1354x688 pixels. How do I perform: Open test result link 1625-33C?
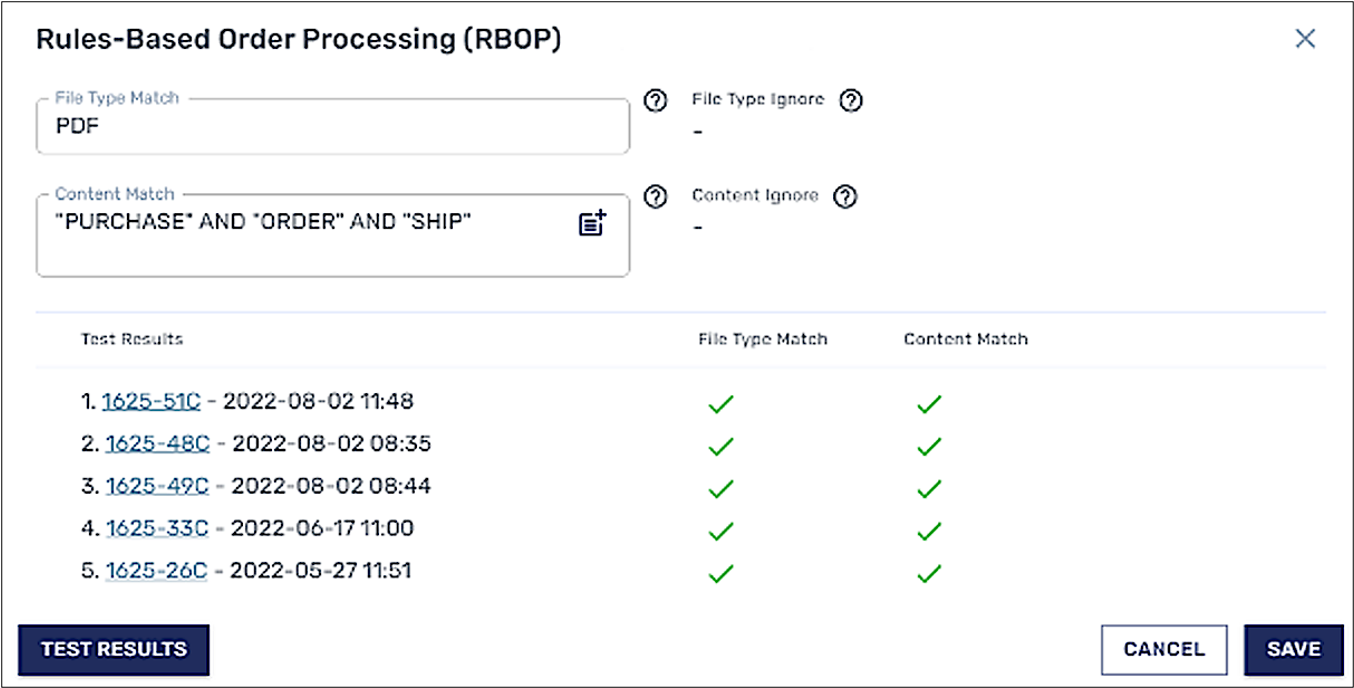[156, 528]
